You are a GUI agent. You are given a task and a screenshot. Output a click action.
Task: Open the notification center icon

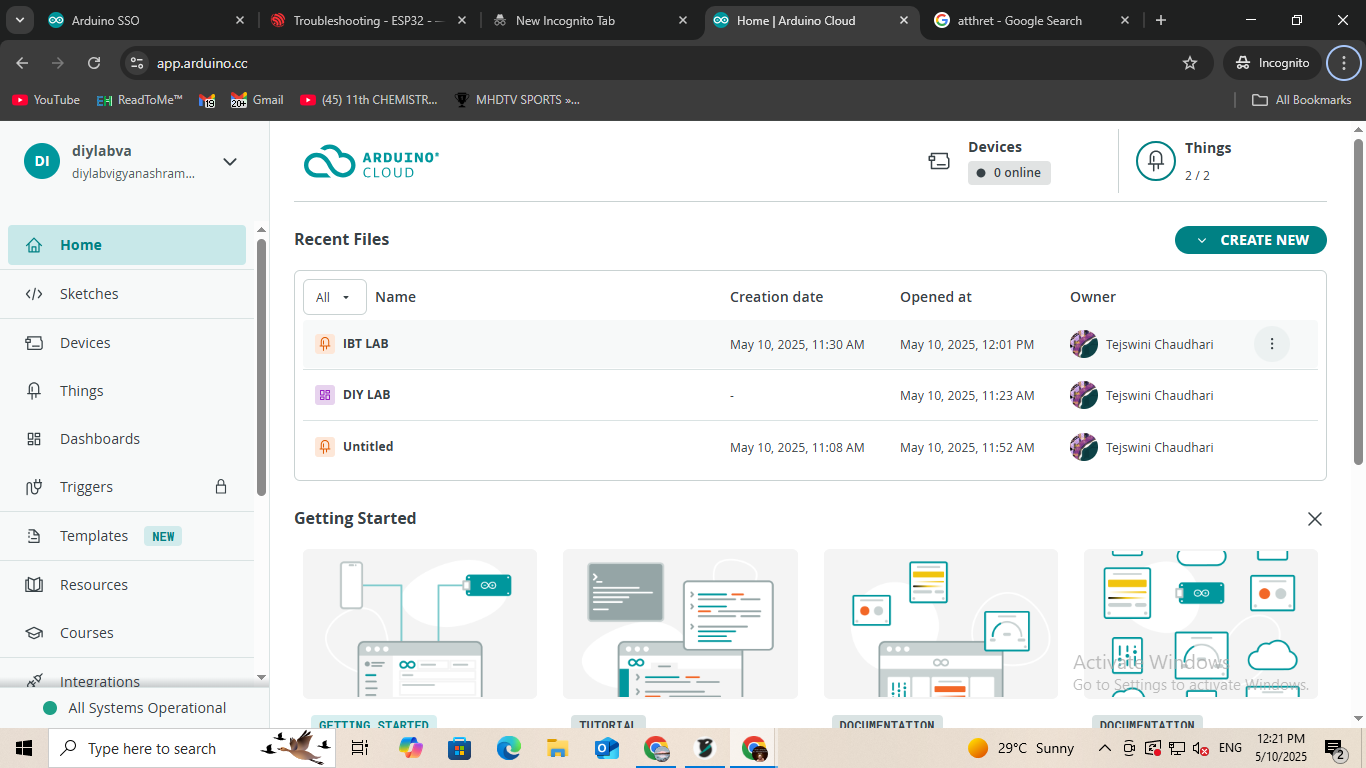click(1335, 748)
